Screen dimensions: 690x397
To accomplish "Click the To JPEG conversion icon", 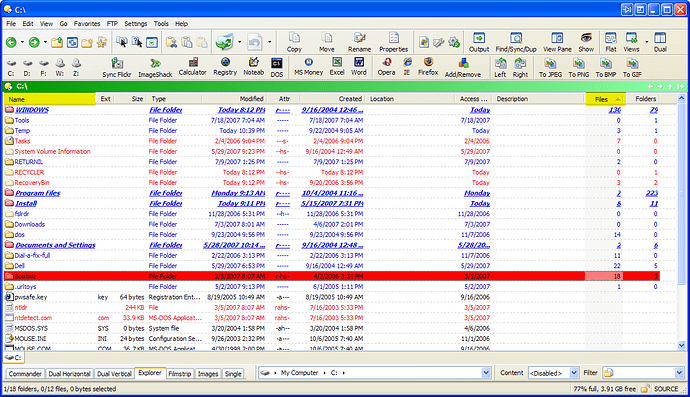I will 551,68.
